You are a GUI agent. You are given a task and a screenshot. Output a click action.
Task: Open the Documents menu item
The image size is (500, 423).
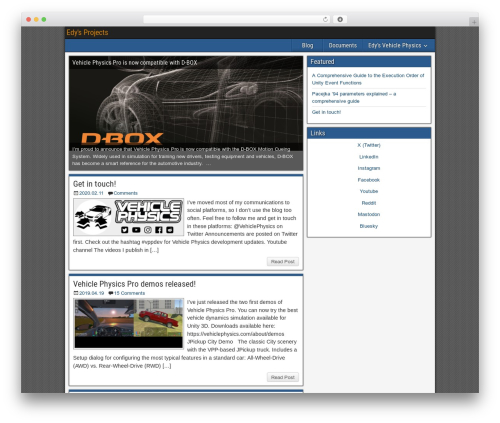point(342,45)
